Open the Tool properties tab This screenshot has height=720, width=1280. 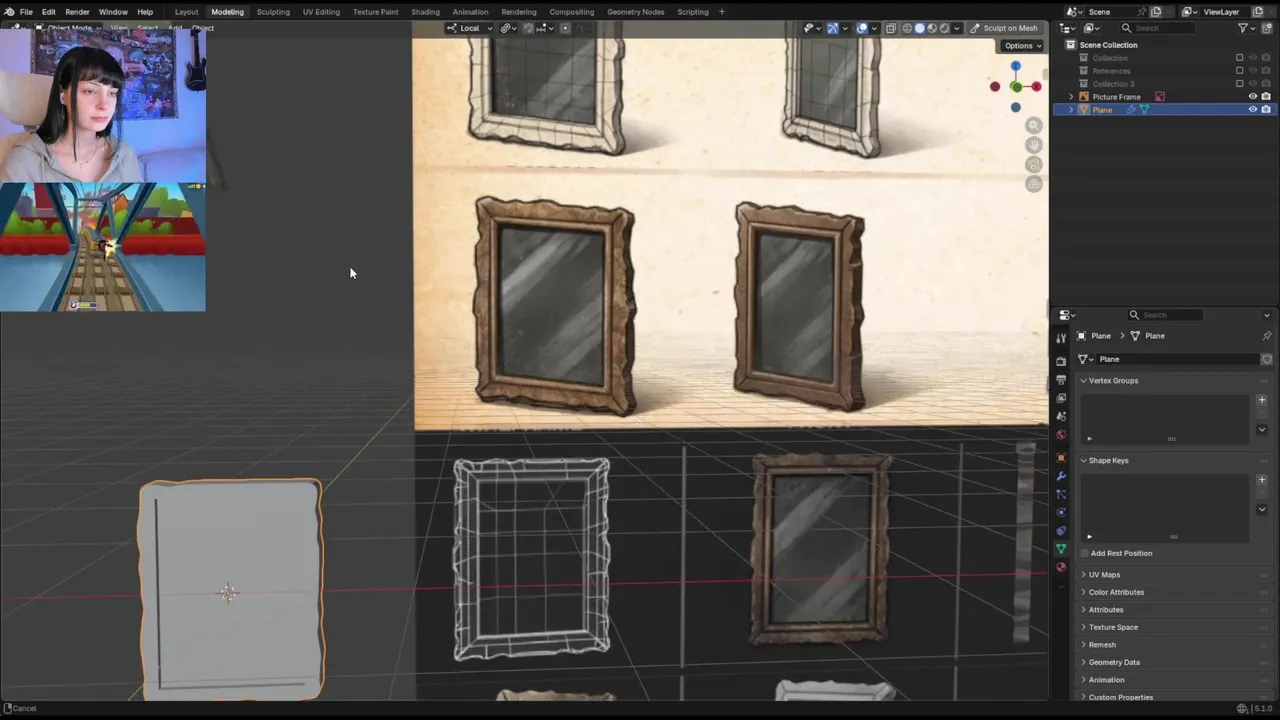1061,338
